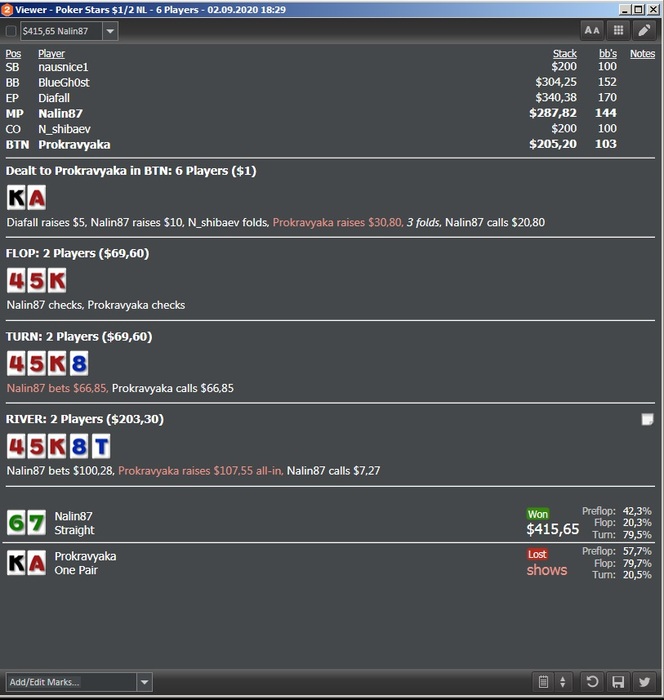The image size is (664, 700).
Task: Expand the $415,65 Nalin87 dropdown arrow
Action: 110,31
